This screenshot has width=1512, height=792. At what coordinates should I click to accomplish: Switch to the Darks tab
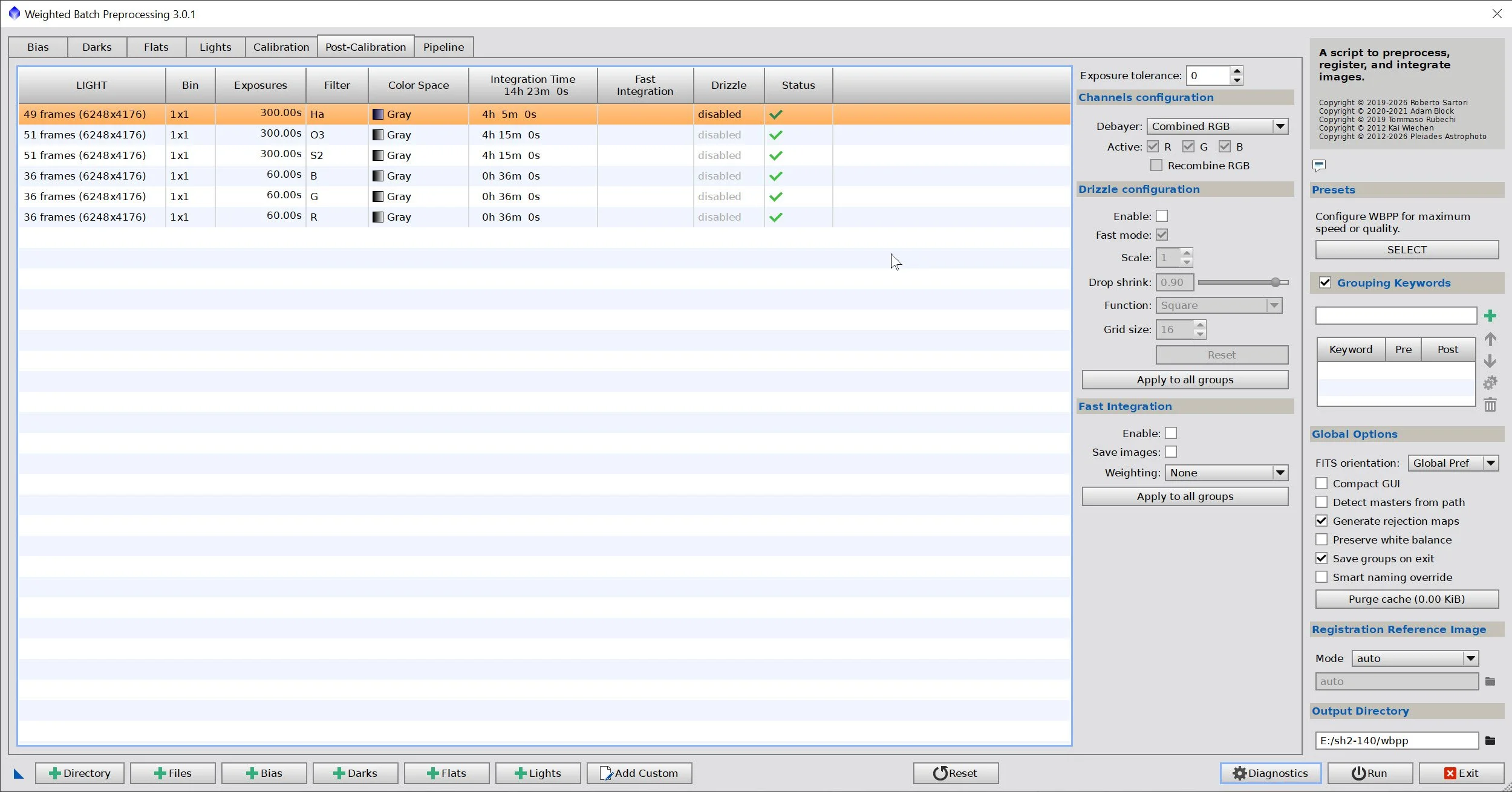pyautogui.click(x=97, y=47)
